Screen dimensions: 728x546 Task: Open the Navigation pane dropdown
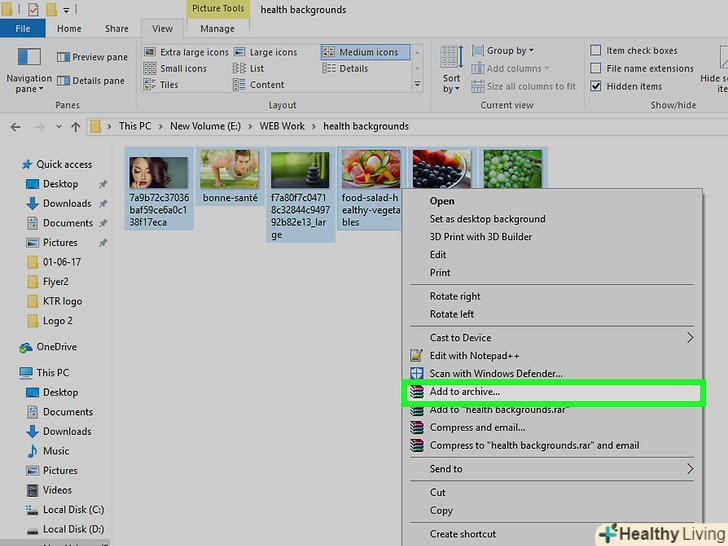pyautogui.click(x=29, y=71)
